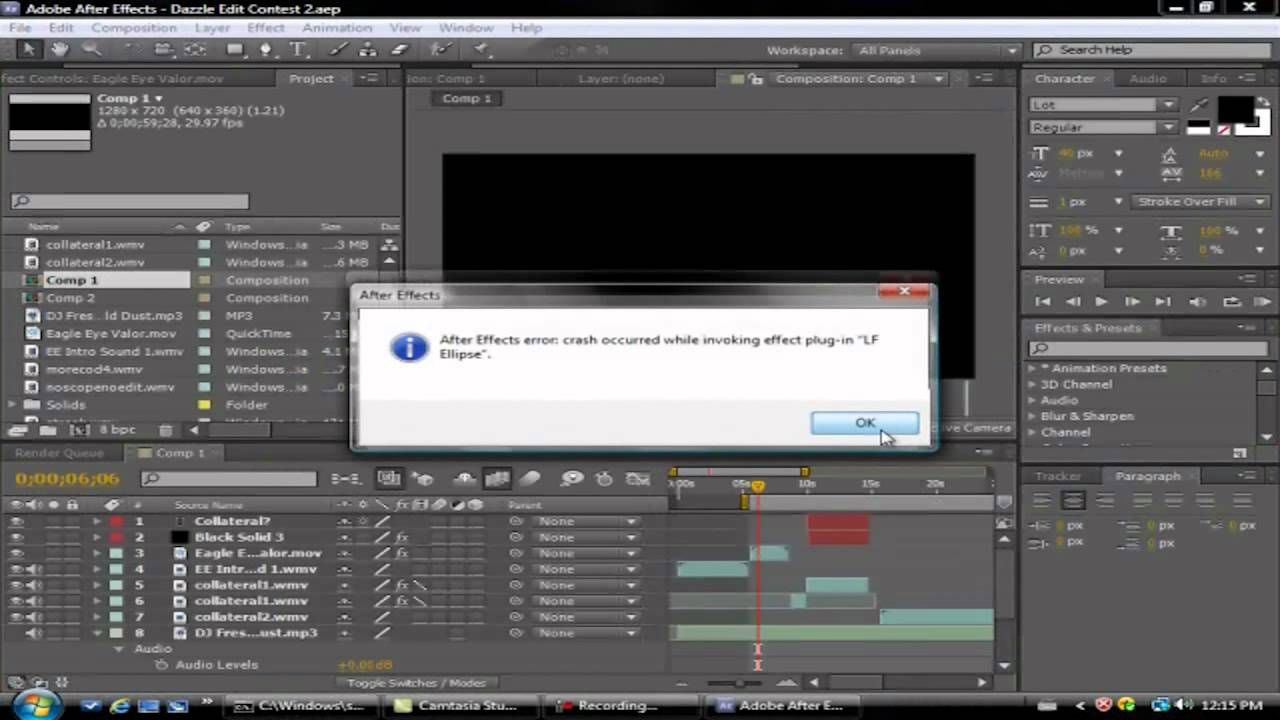Click the Project bit depth 8 bpc button
The width and height of the screenshot is (1280, 720).
click(x=118, y=430)
